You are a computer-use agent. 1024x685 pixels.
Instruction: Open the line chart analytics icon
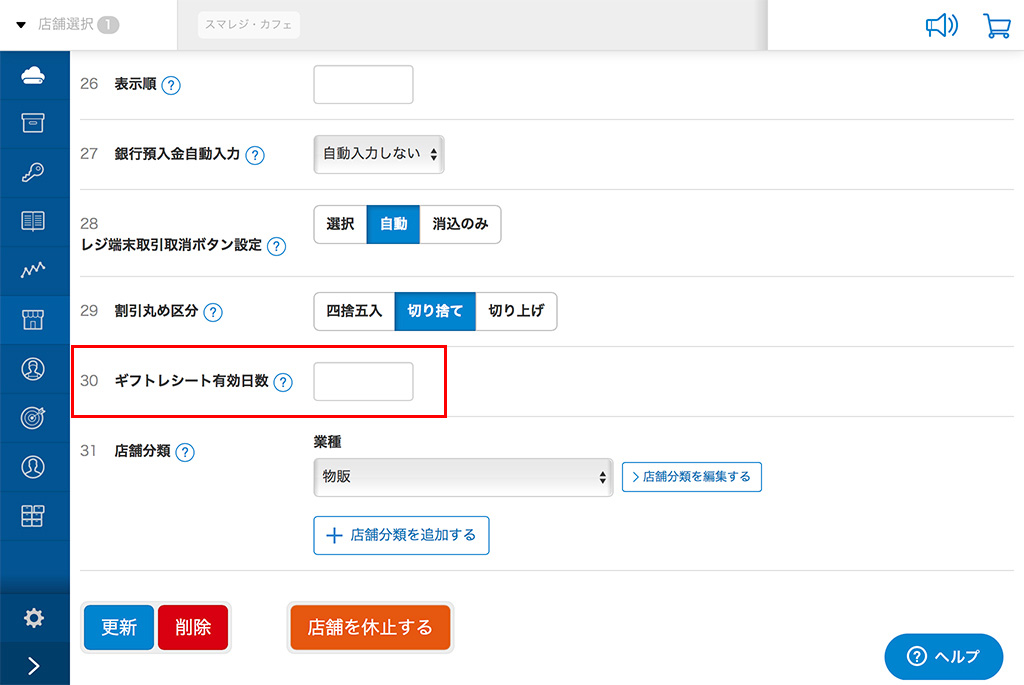click(x=34, y=270)
